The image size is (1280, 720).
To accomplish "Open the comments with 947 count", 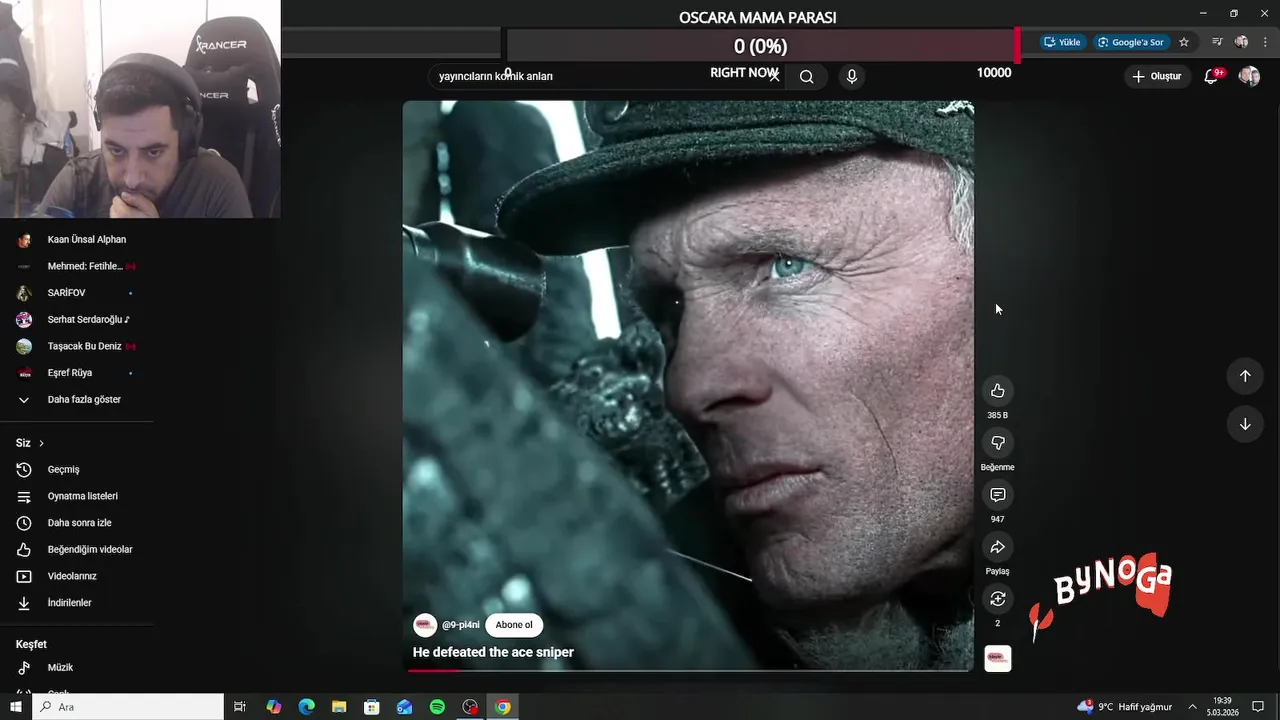I will click(x=997, y=495).
